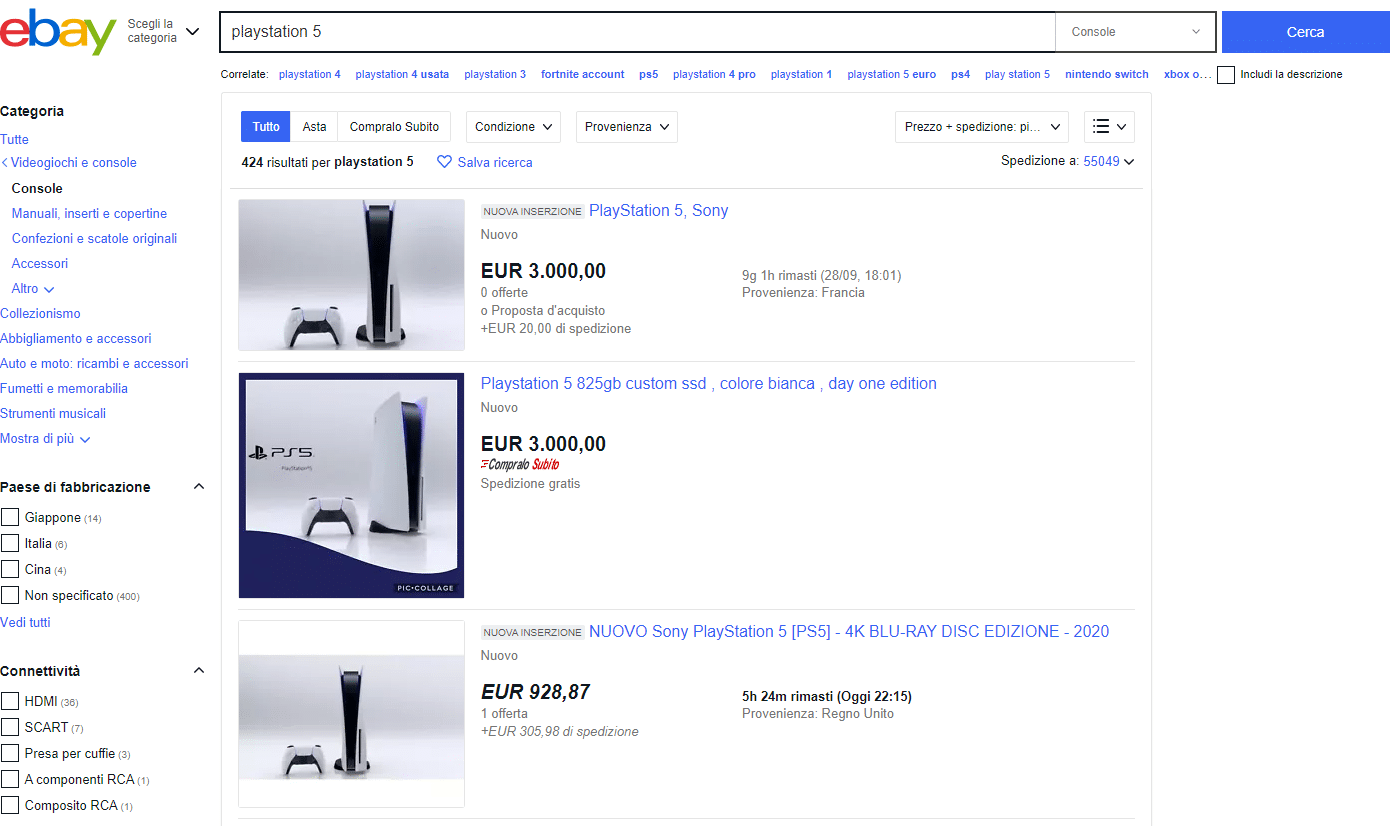Open Strumenti musicali category
Screen dimensions: 1392x826
(x=53, y=414)
